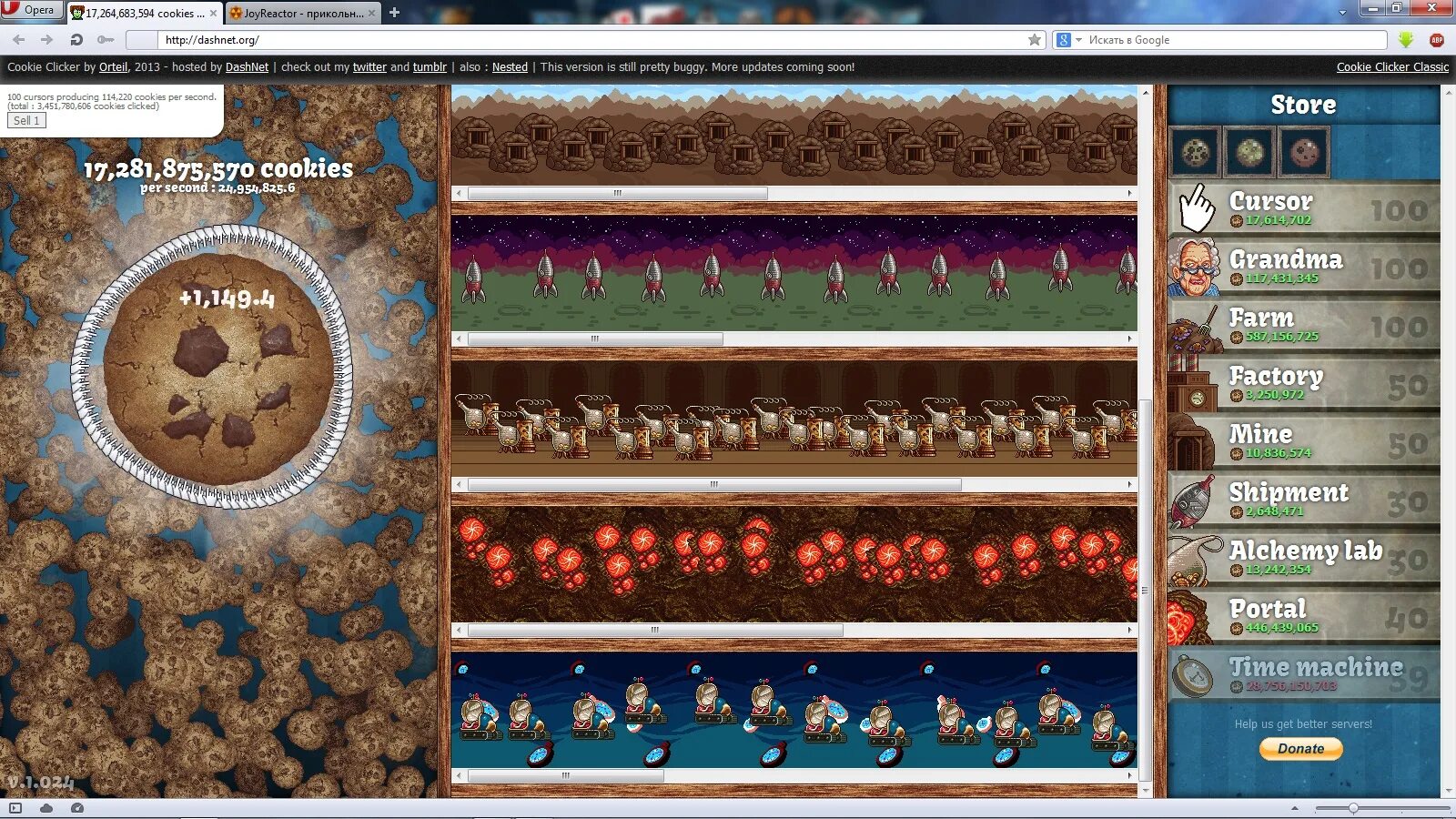
Task: Purchase a Shipment from the store
Action: 1303,500
